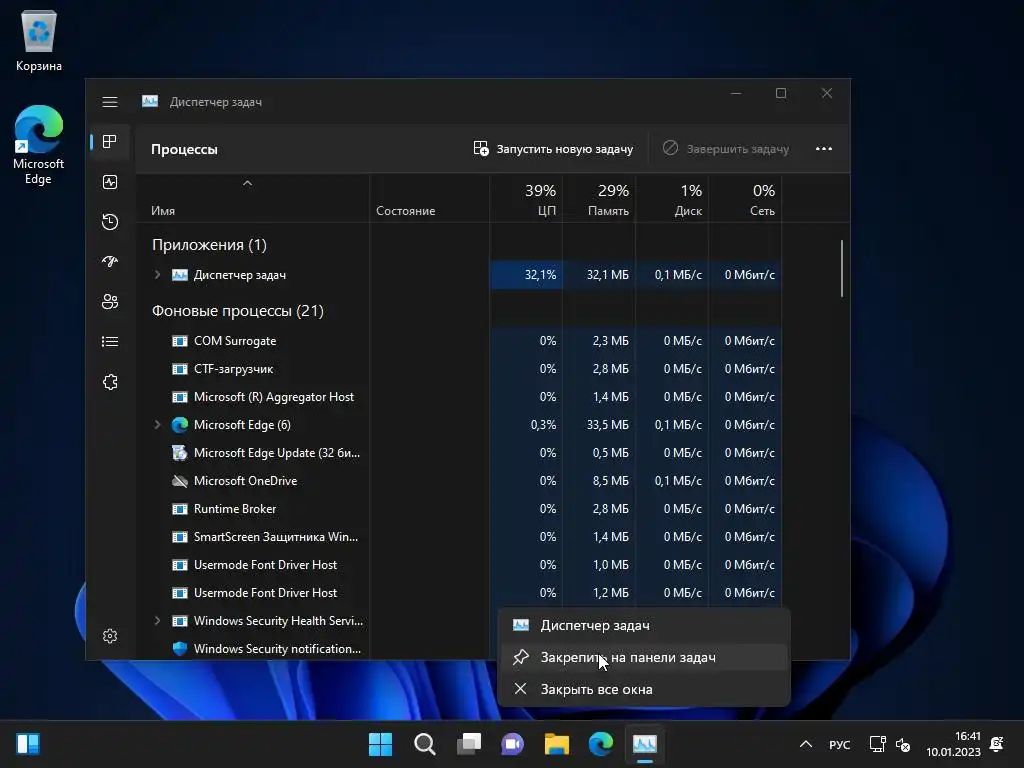Screen dimensions: 1024x768
Task: Launch Edge from the taskbar
Action: [601, 744]
